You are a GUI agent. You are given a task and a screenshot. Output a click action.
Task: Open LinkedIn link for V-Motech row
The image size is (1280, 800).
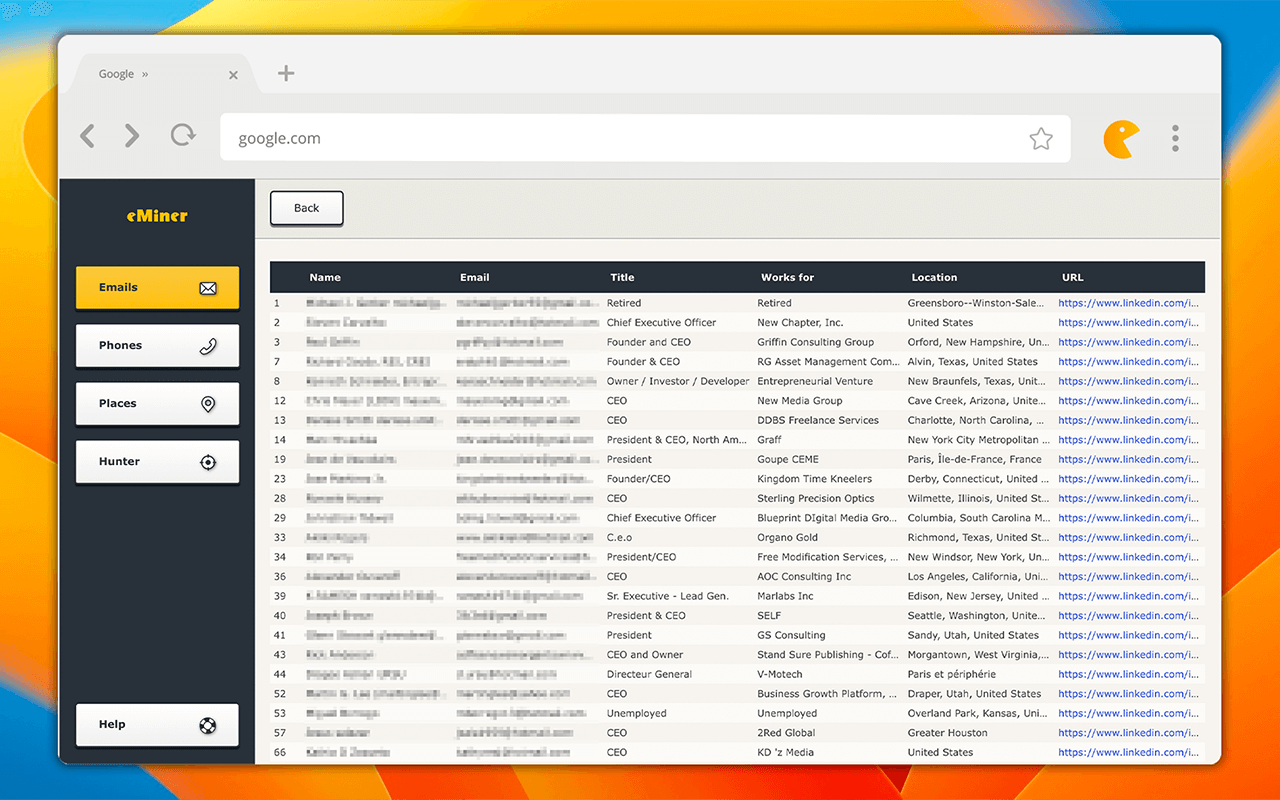click(x=1128, y=674)
